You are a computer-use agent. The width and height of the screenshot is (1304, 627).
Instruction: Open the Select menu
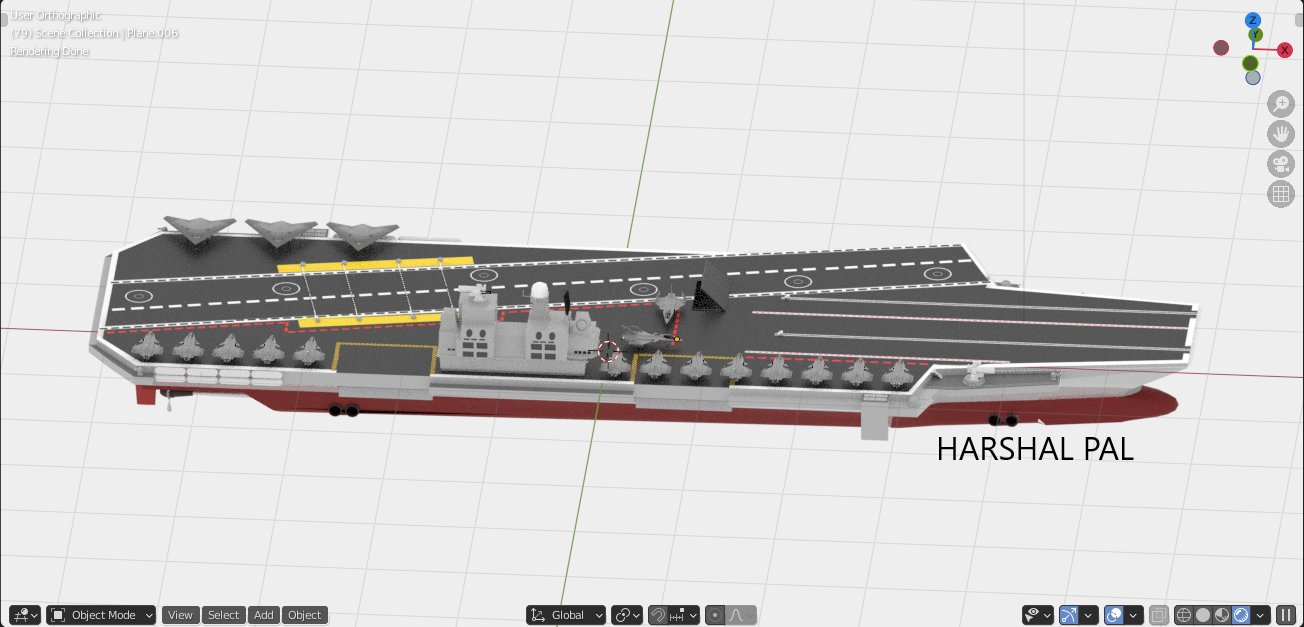(223, 615)
